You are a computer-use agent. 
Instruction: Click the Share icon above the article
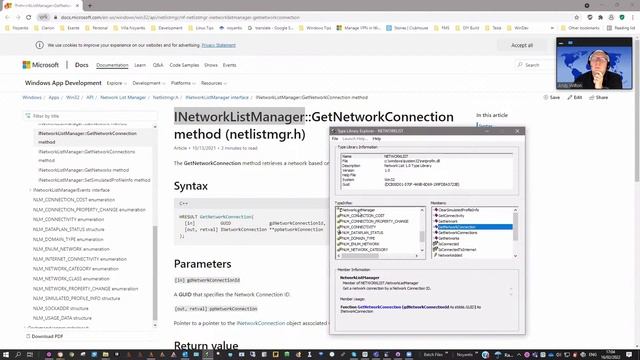pos(598,98)
